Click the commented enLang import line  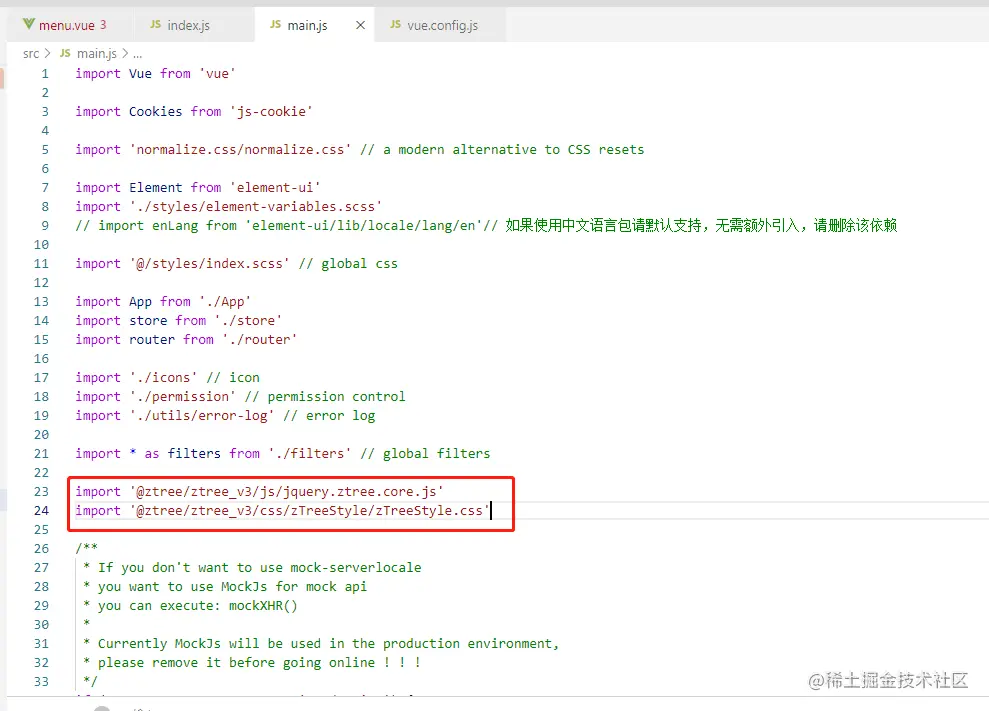coord(486,225)
